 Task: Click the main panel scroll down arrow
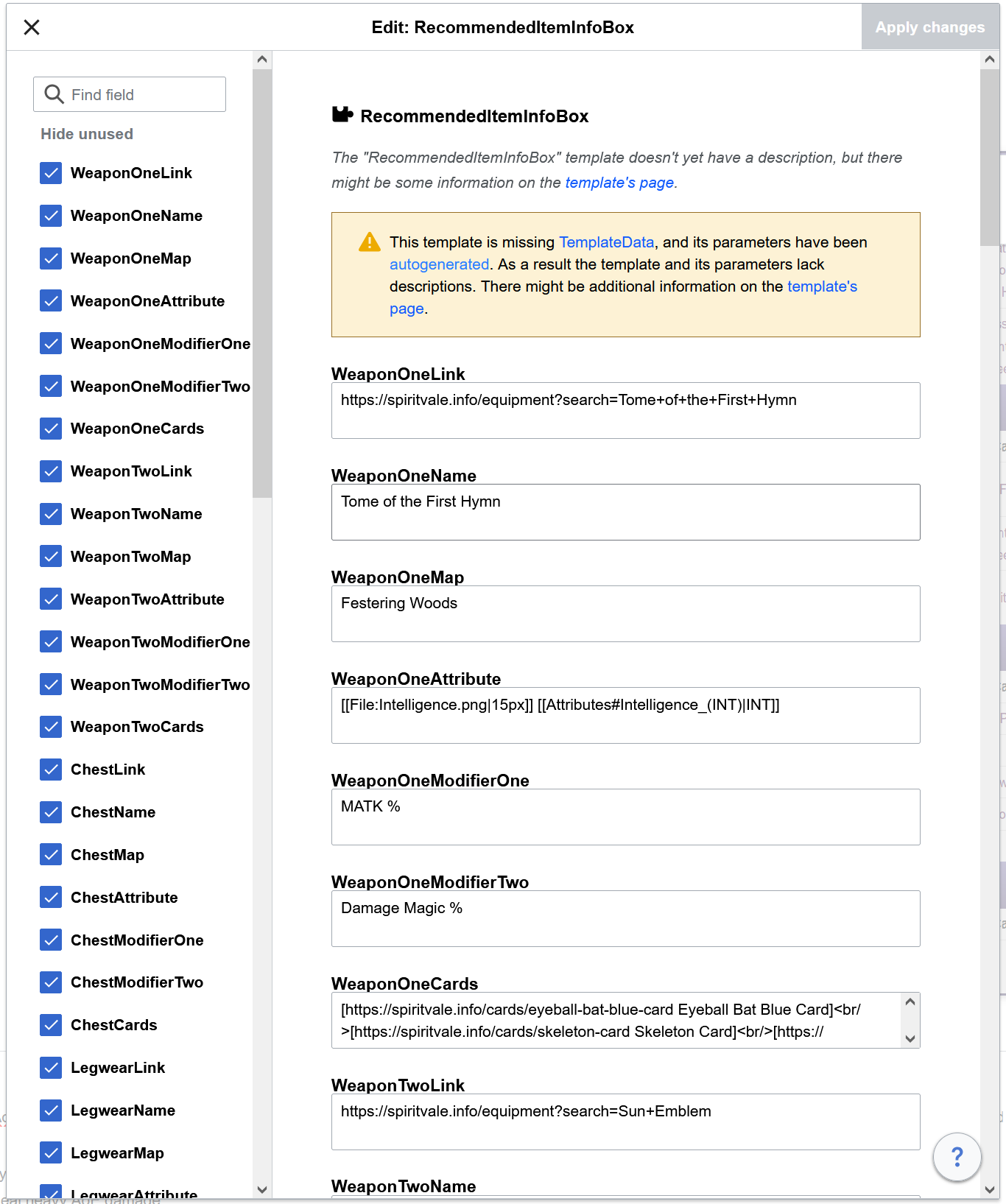(990, 1189)
